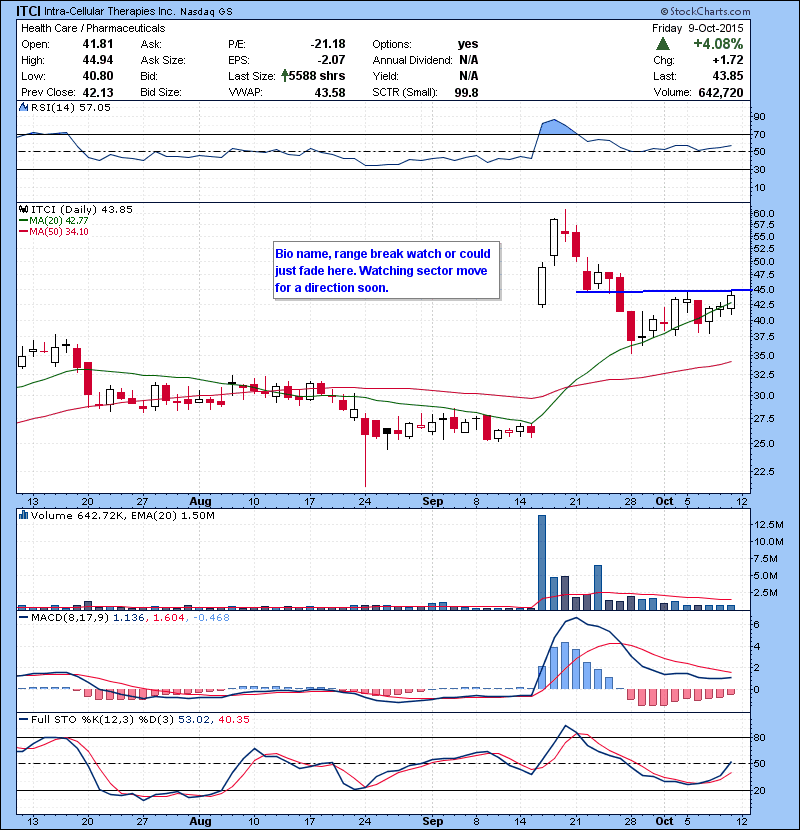The width and height of the screenshot is (800, 830).
Task: Click the green MA(20) legend line marker
Action: (x=23, y=221)
